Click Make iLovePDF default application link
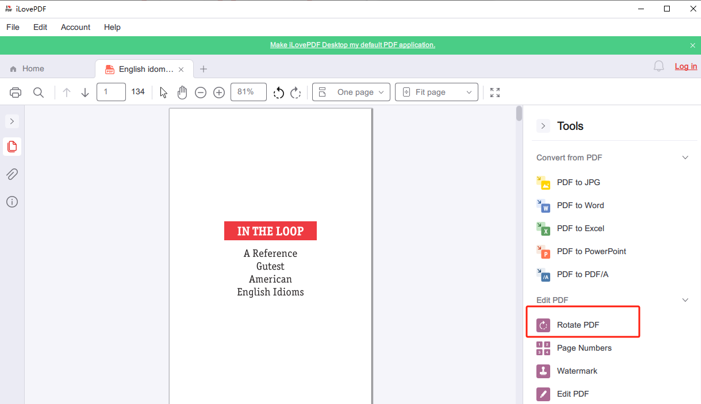The height and width of the screenshot is (404, 701). (x=352, y=45)
